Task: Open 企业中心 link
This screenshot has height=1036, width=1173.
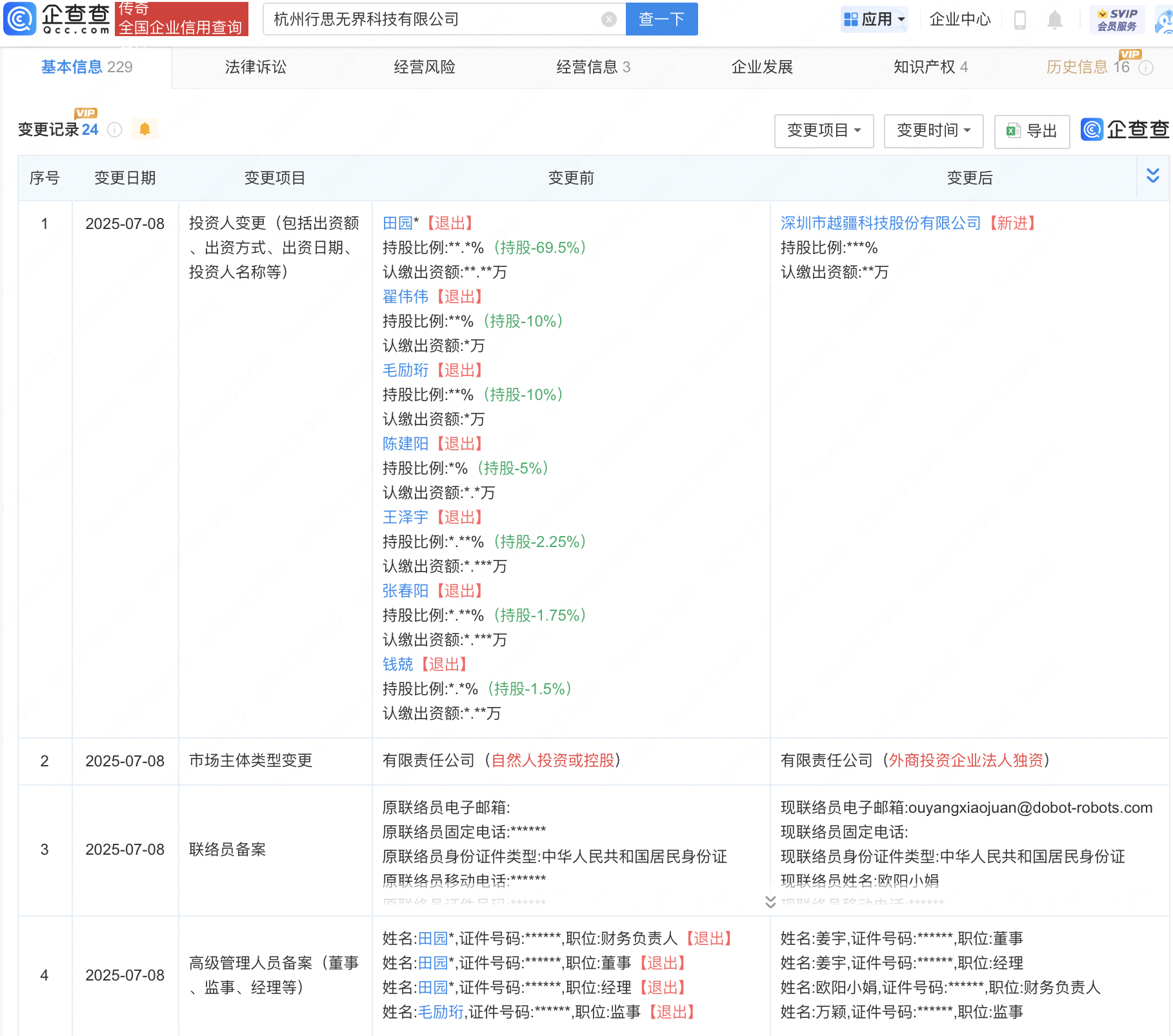Action: click(x=959, y=19)
